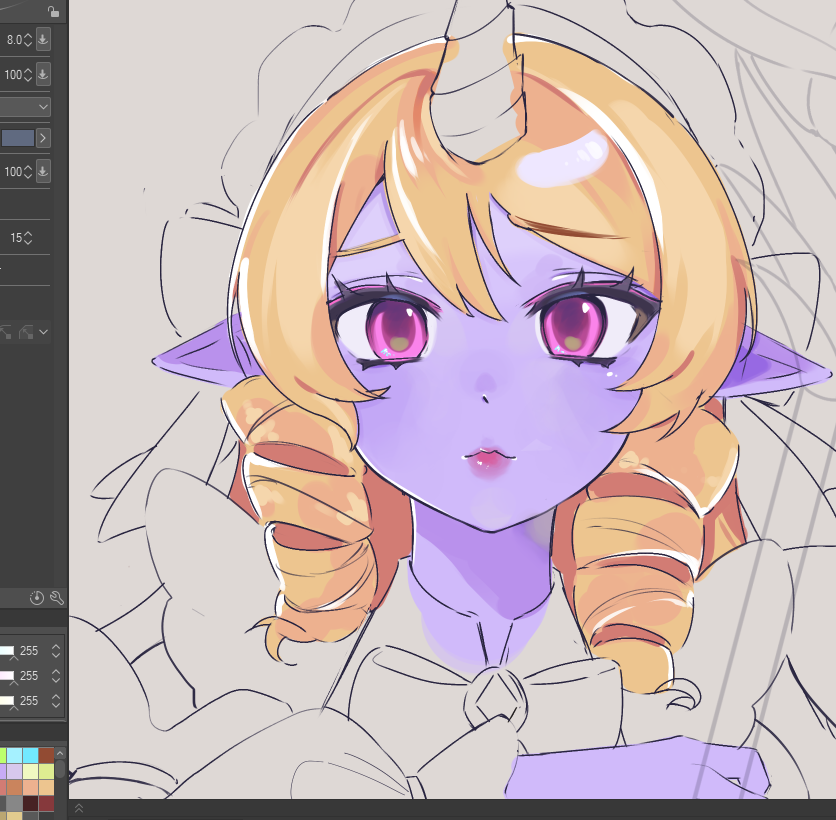Screen dimensions: 836x820
Task: Select the light orange palette swatch
Action: (46, 787)
